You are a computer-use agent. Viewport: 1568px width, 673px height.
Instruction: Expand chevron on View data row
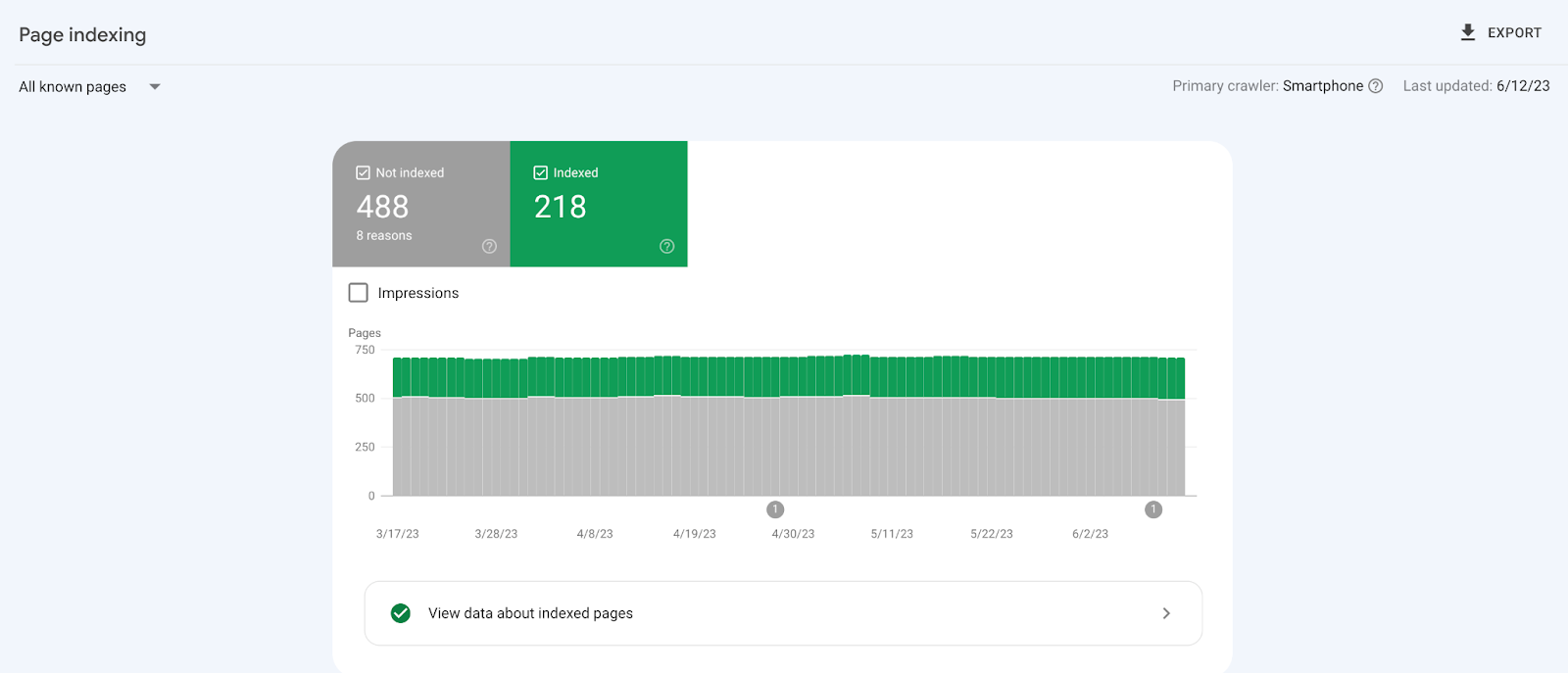[1165, 613]
